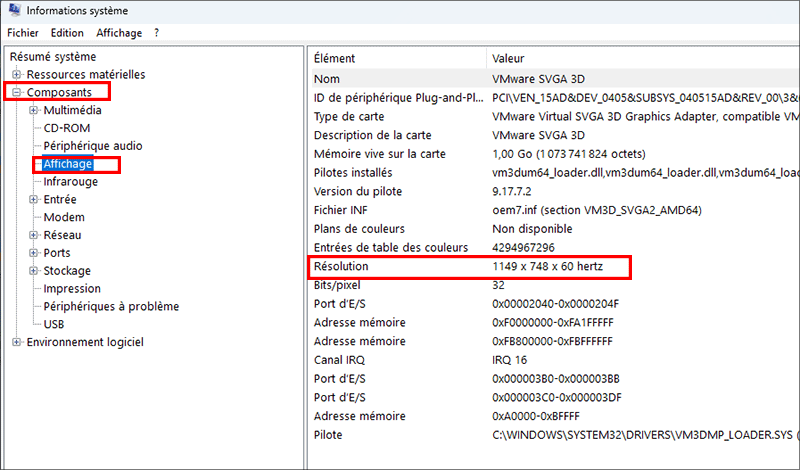
Task: Click the 1,00 Go memory value
Action: click(x=569, y=154)
